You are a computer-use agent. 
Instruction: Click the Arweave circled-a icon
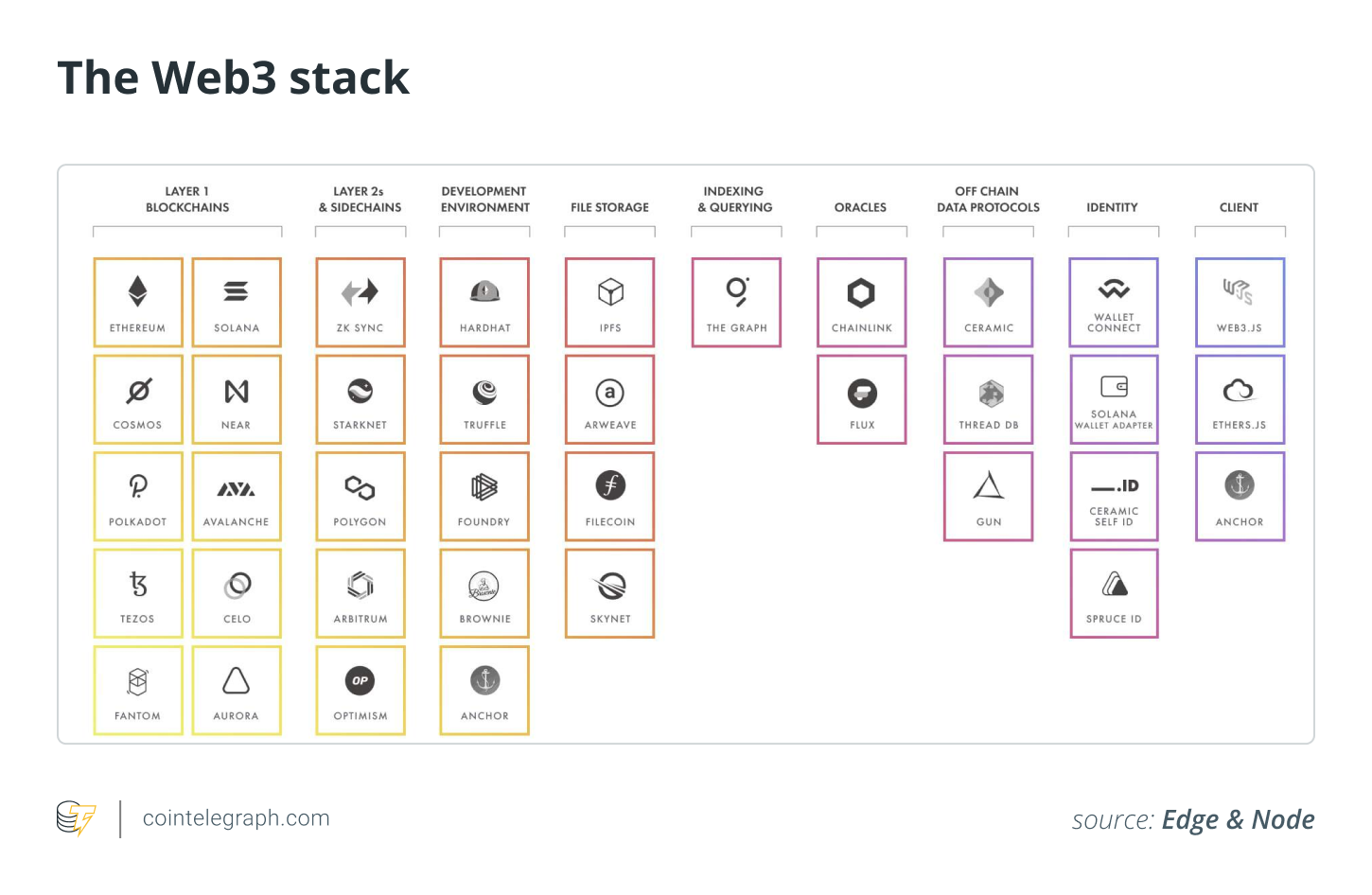click(610, 392)
